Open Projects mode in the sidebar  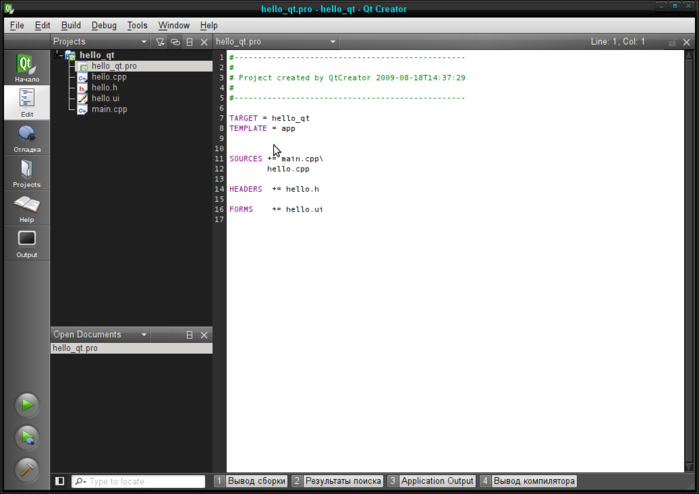[27, 173]
